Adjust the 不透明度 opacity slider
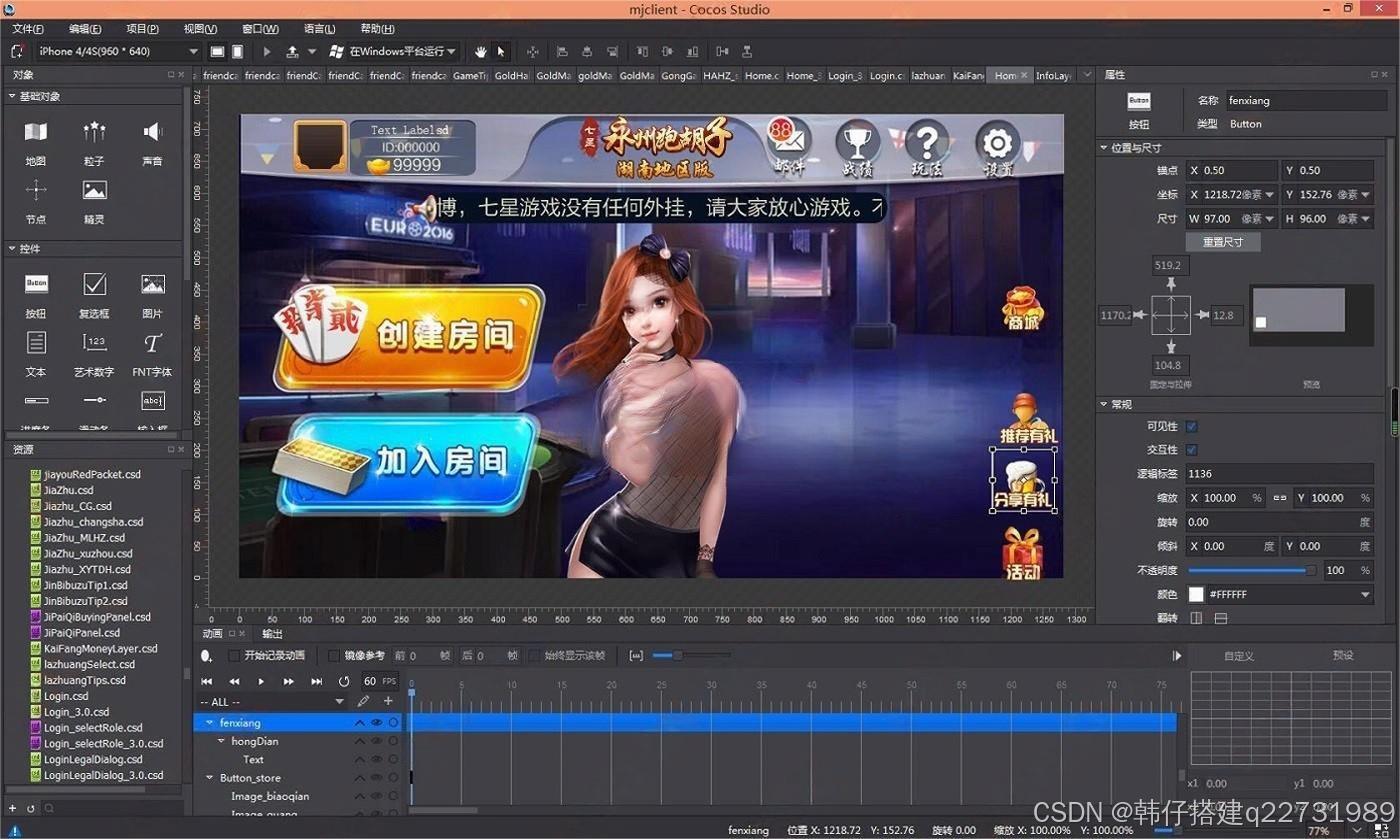 [1252, 570]
